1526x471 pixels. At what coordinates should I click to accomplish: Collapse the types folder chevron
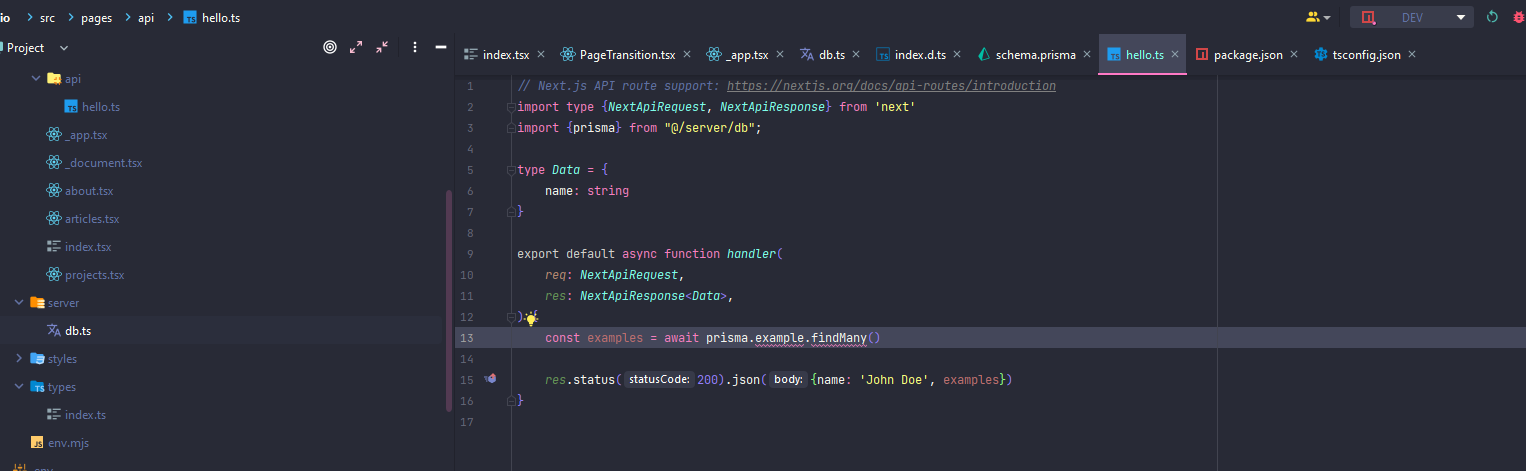[19, 386]
